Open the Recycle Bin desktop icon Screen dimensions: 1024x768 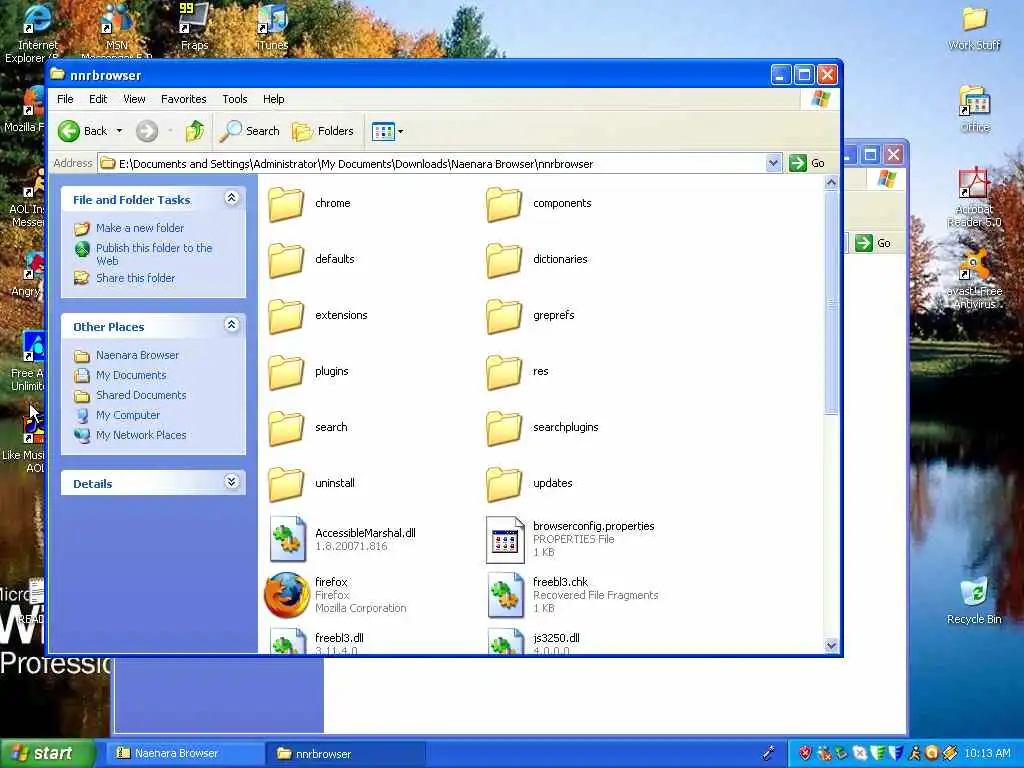coord(974,600)
